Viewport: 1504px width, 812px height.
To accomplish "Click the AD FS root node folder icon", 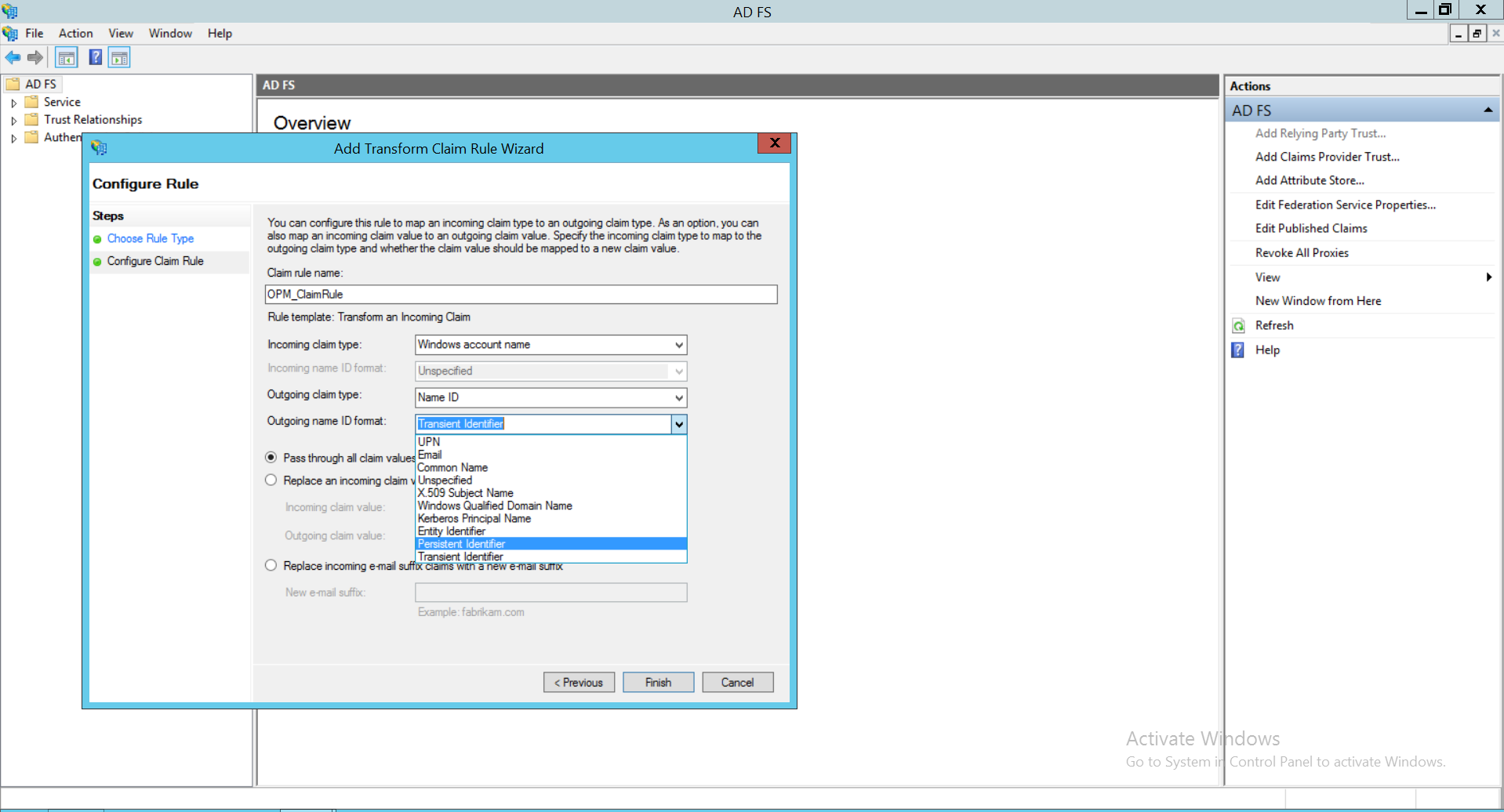I will [x=14, y=83].
